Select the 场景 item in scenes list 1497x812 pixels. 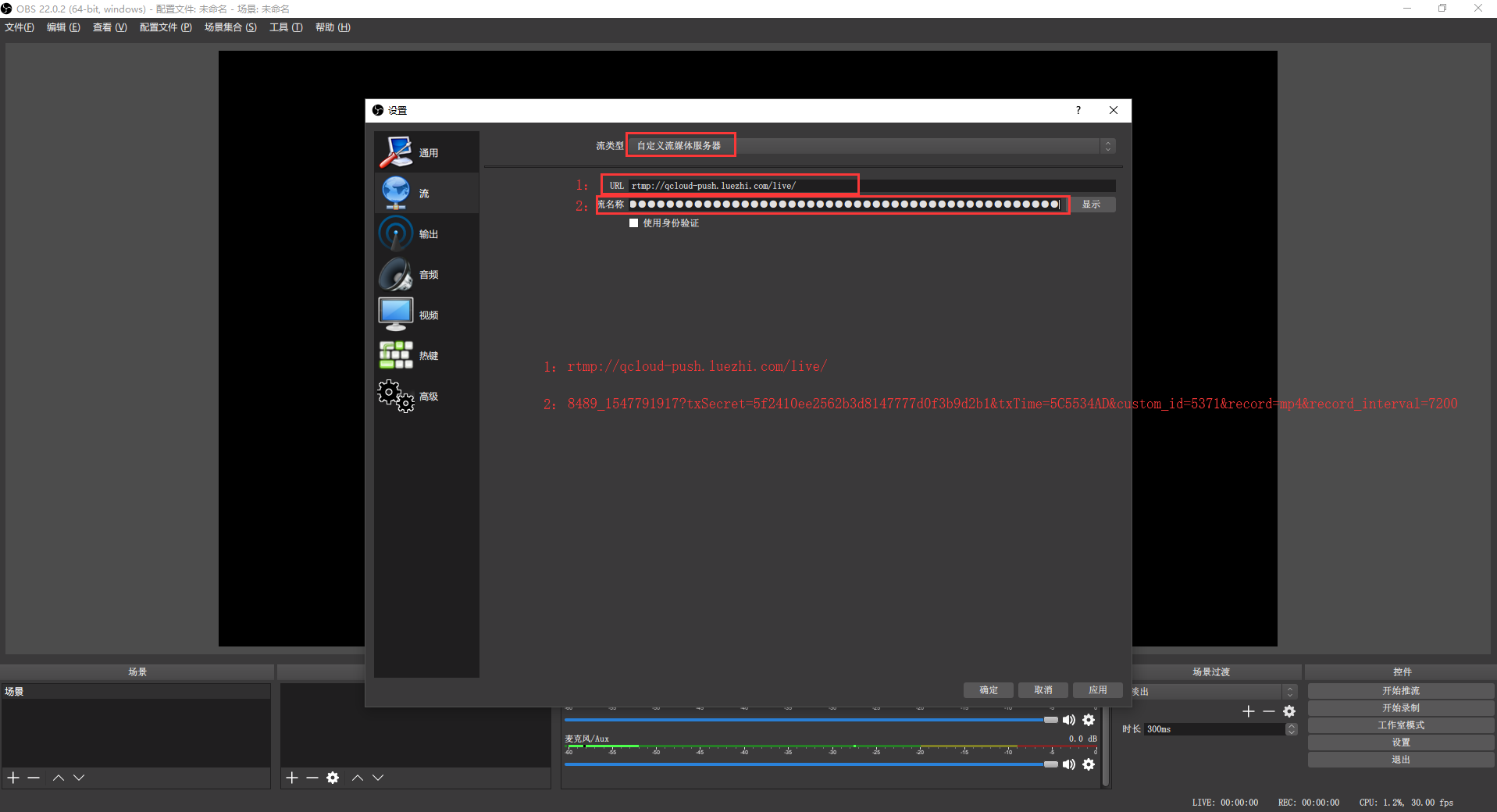tap(136, 692)
